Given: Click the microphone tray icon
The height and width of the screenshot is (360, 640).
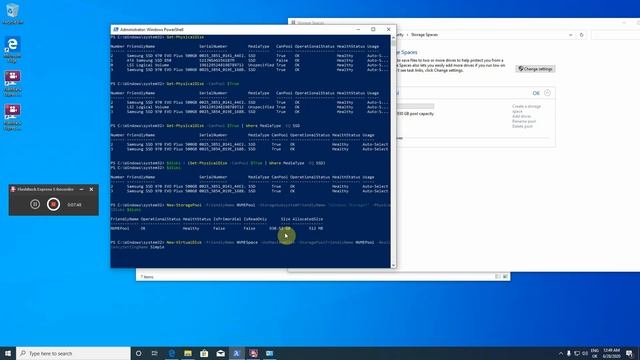Looking at the screenshot, I should tap(569, 353).
